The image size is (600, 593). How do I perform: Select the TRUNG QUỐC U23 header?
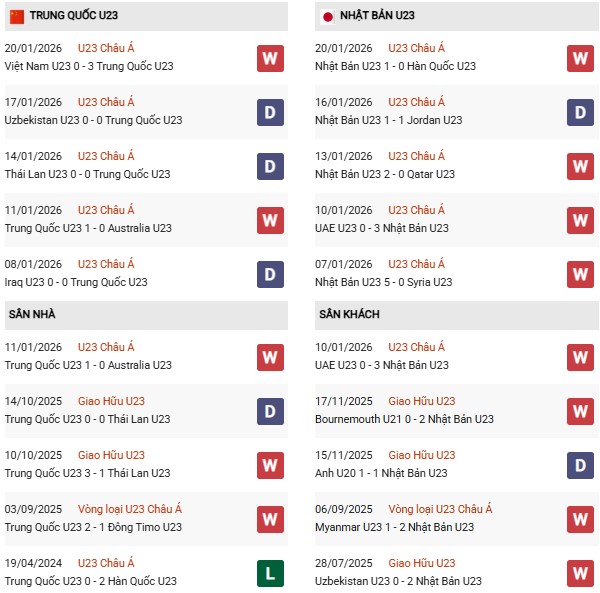point(70,16)
